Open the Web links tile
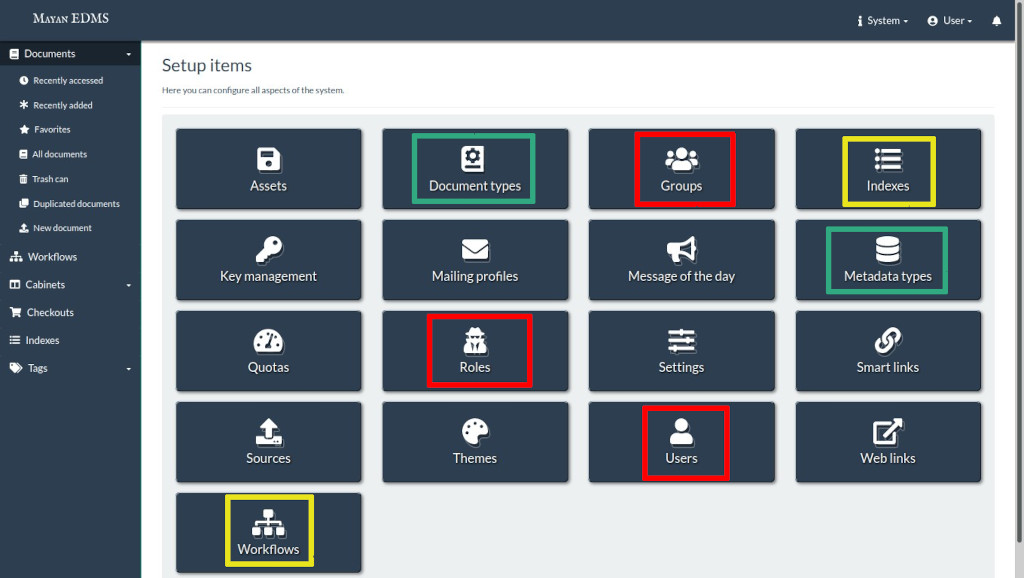 point(888,442)
